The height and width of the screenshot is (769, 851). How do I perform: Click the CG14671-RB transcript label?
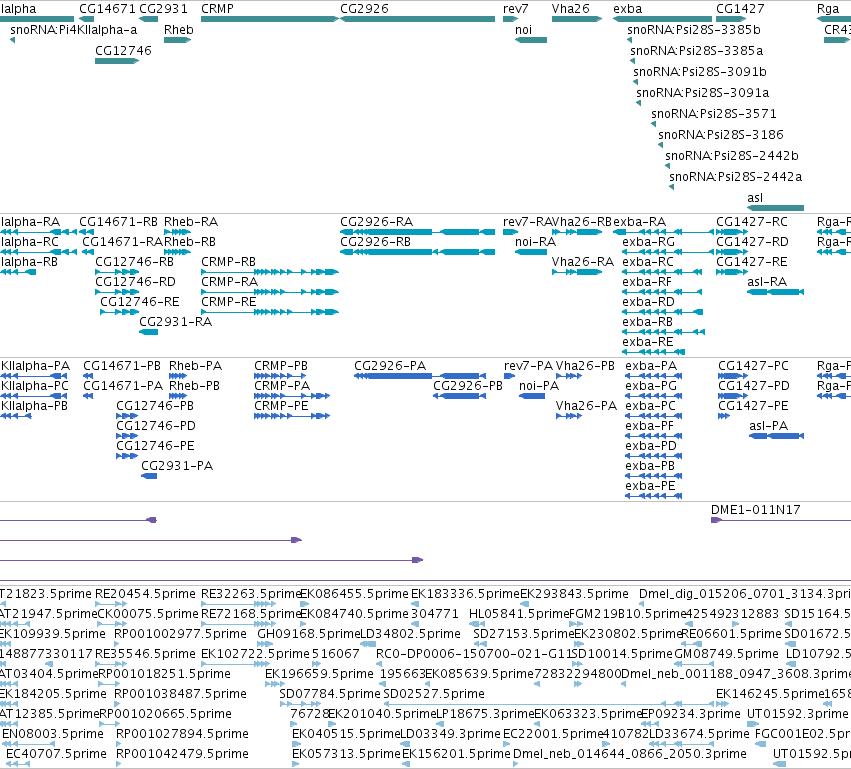[118, 222]
